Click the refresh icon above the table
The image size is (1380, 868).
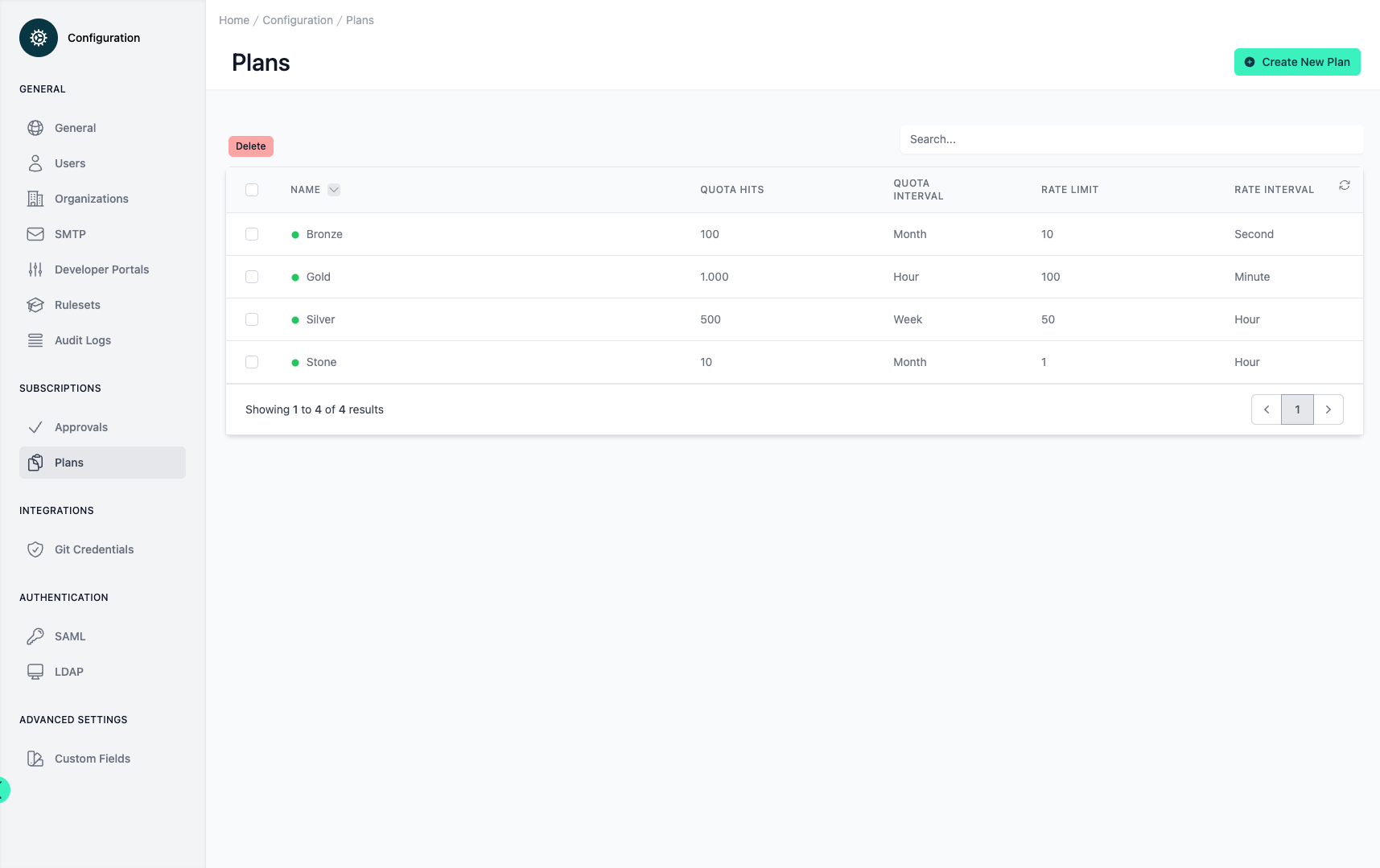(x=1345, y=184)
